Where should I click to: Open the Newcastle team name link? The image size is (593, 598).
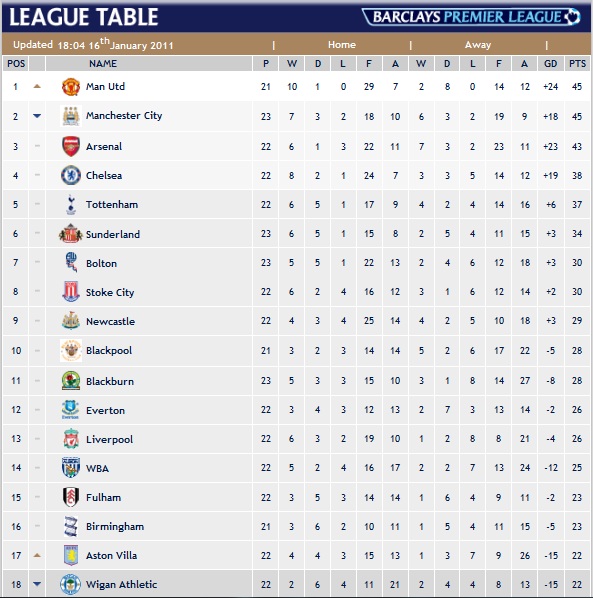[110, 322]
